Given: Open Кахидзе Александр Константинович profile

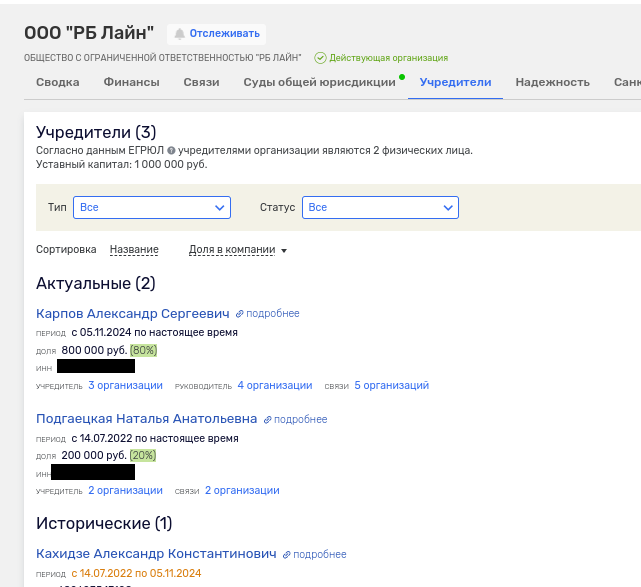Looking at the screenshot, I should point(156,554).
